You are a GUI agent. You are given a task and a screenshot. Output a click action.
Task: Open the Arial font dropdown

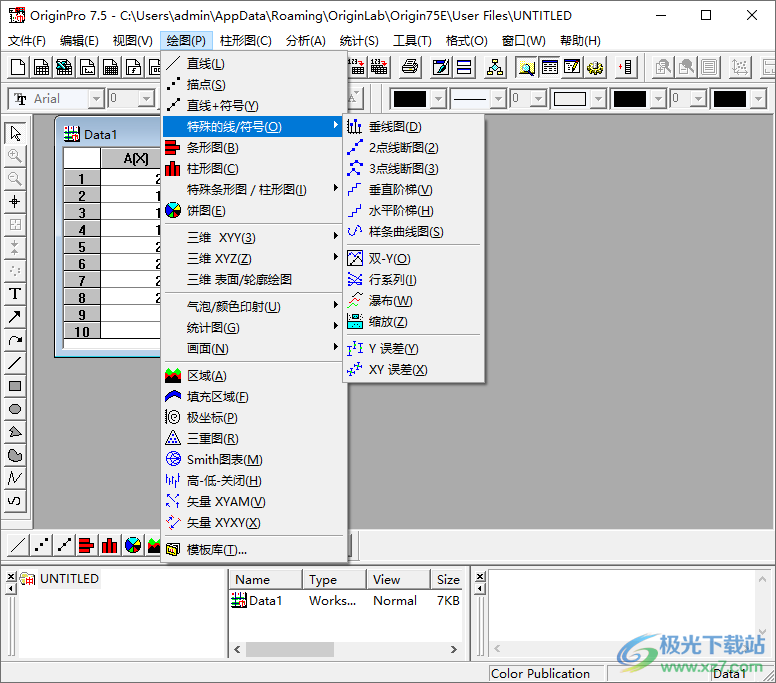point(97,99)
